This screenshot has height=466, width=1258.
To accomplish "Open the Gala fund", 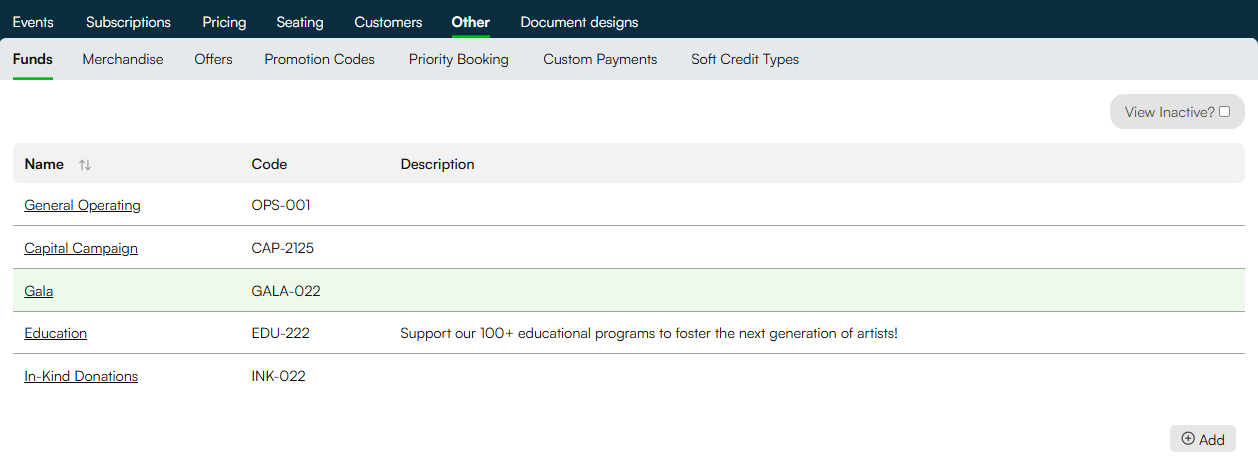I will click(39, 291).
